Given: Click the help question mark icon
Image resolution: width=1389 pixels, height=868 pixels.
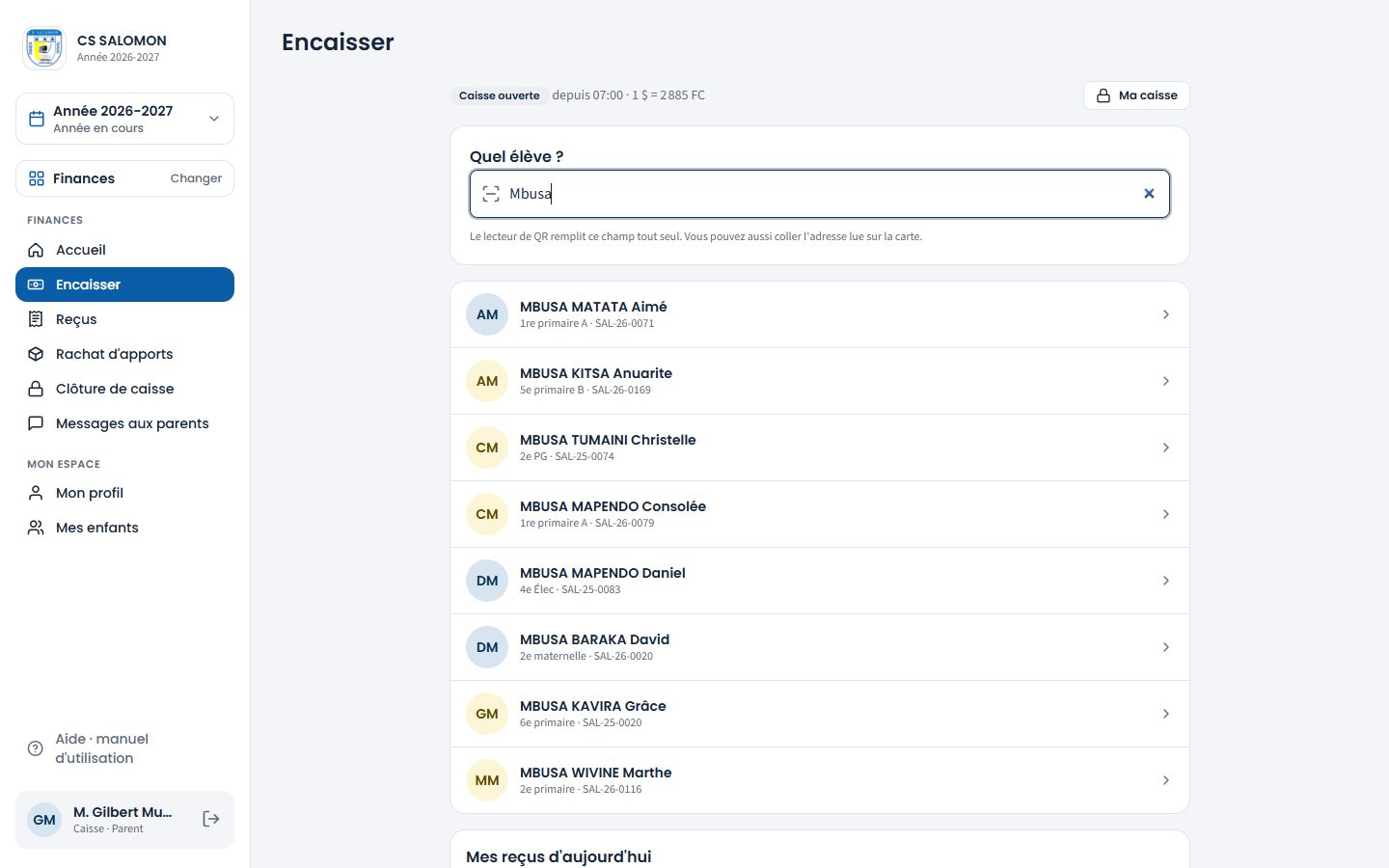Looking at the screenshot, I should (x=36, y=748).
